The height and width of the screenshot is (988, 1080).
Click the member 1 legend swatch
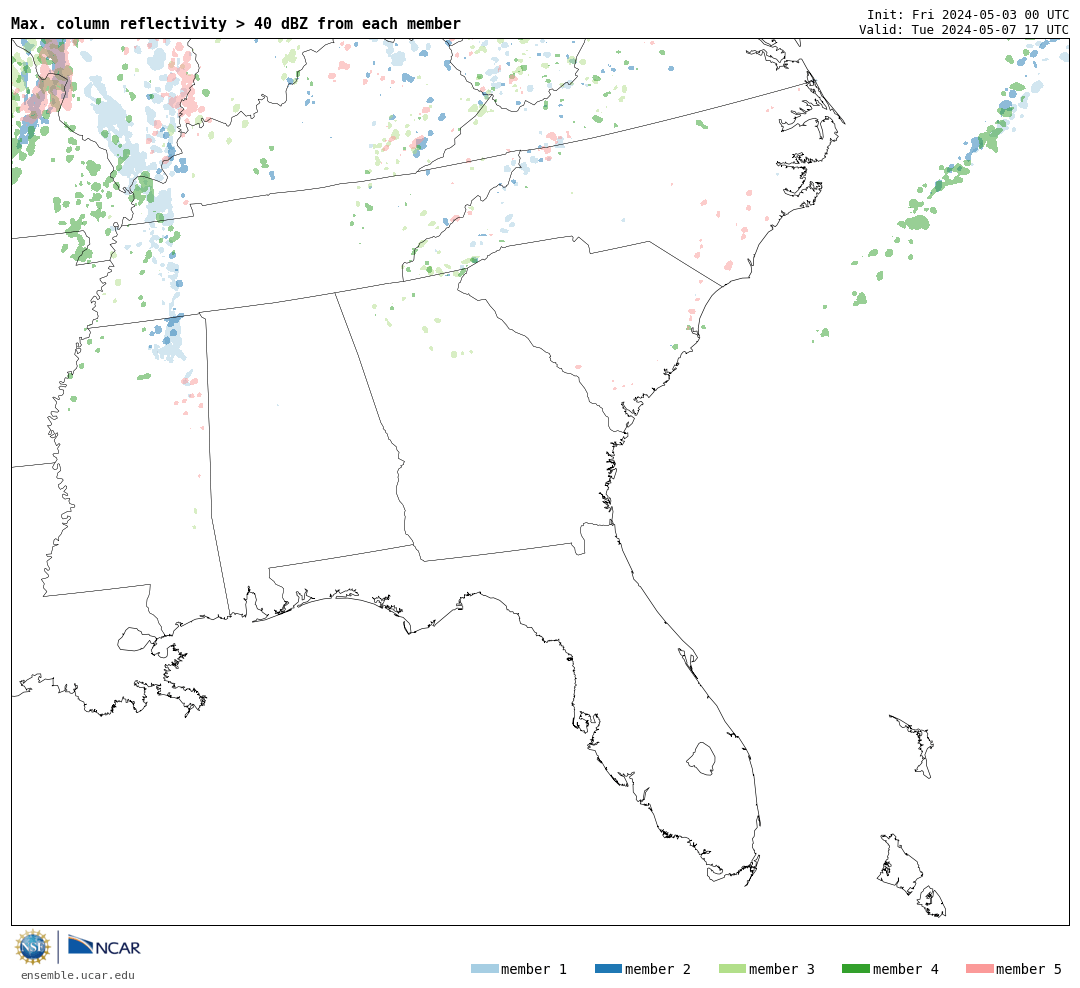click(484, 969)
